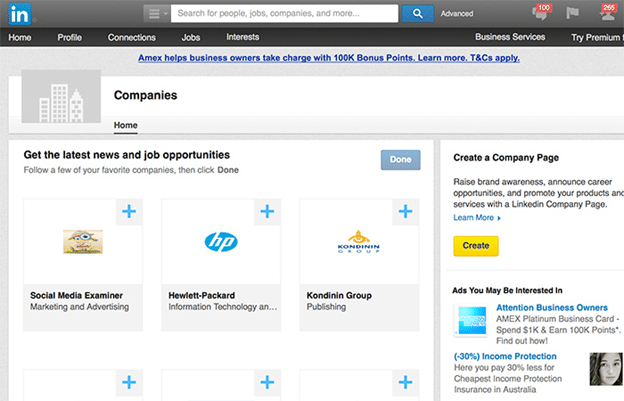Click the Done button
The width and height of the screenshot is (624, 401).
coord(400,160)
